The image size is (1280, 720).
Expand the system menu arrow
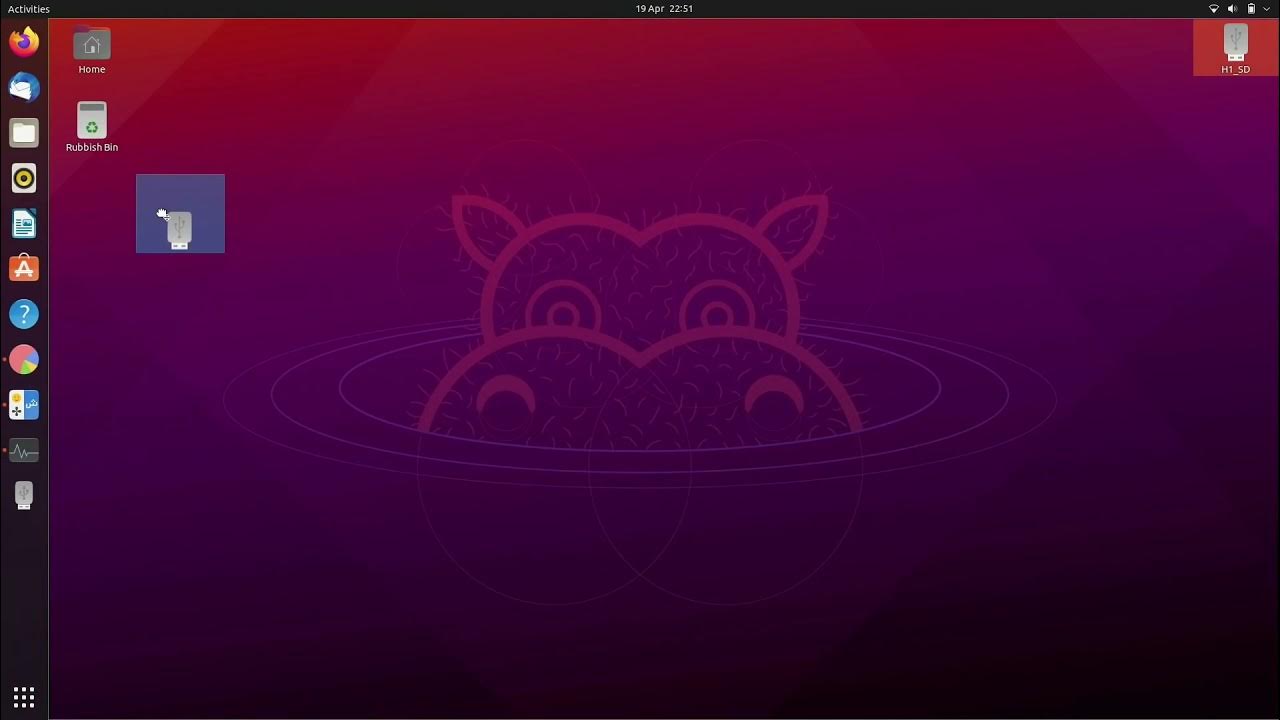[1266, 9]
